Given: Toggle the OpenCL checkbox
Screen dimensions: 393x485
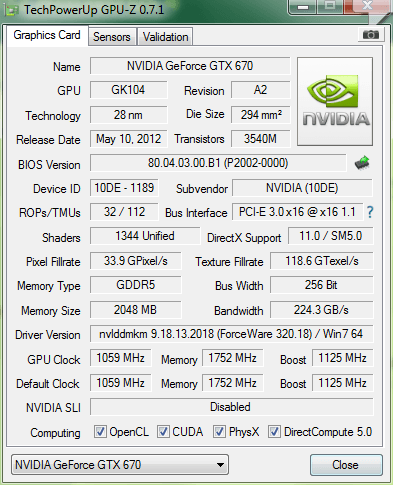Looking at the screenshot, I should pyautogui.click(x=100, y=431).
